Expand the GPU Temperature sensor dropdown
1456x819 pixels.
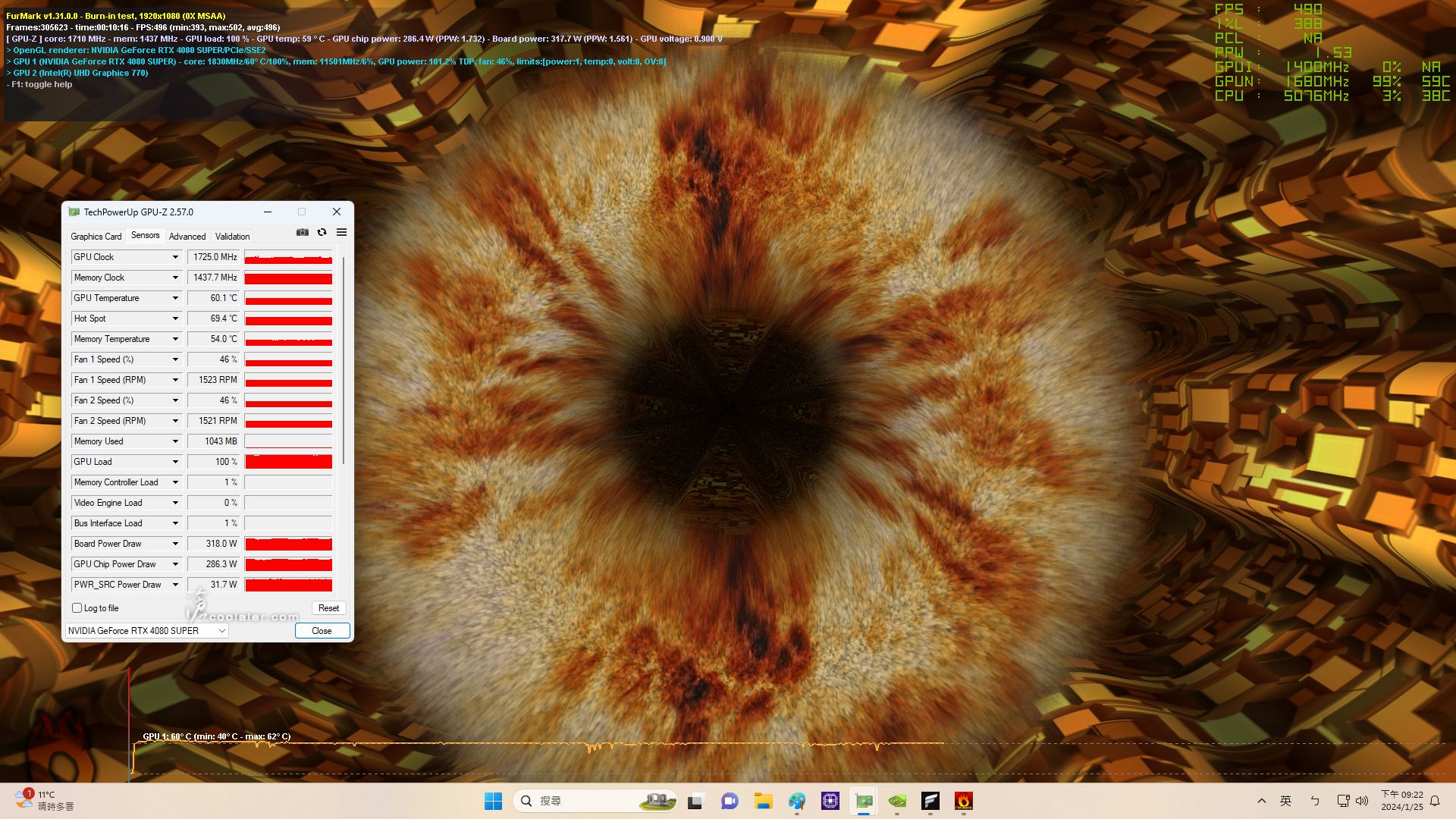click(175, 298)
